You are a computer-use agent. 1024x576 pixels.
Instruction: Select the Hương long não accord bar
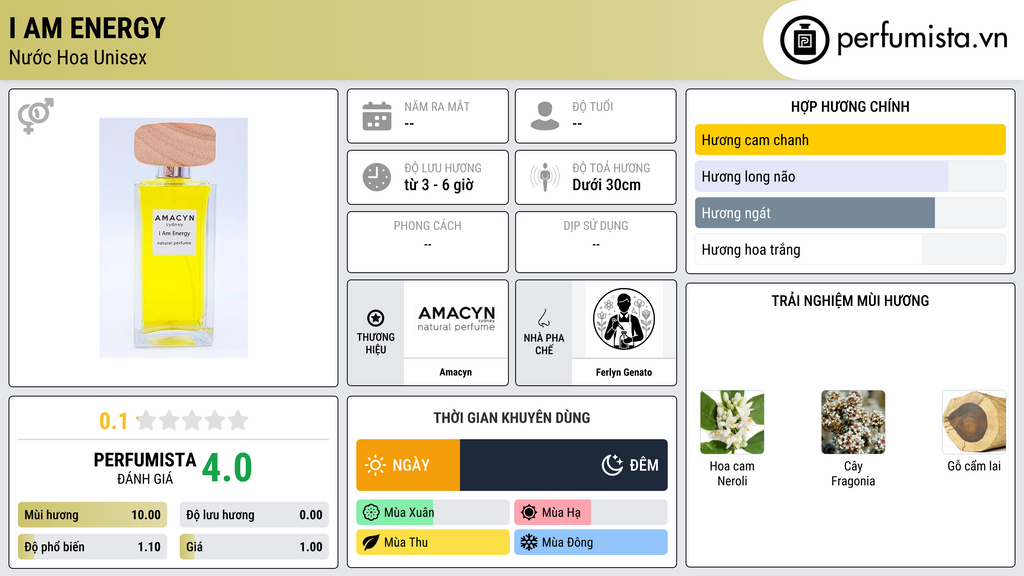(850, 176)
